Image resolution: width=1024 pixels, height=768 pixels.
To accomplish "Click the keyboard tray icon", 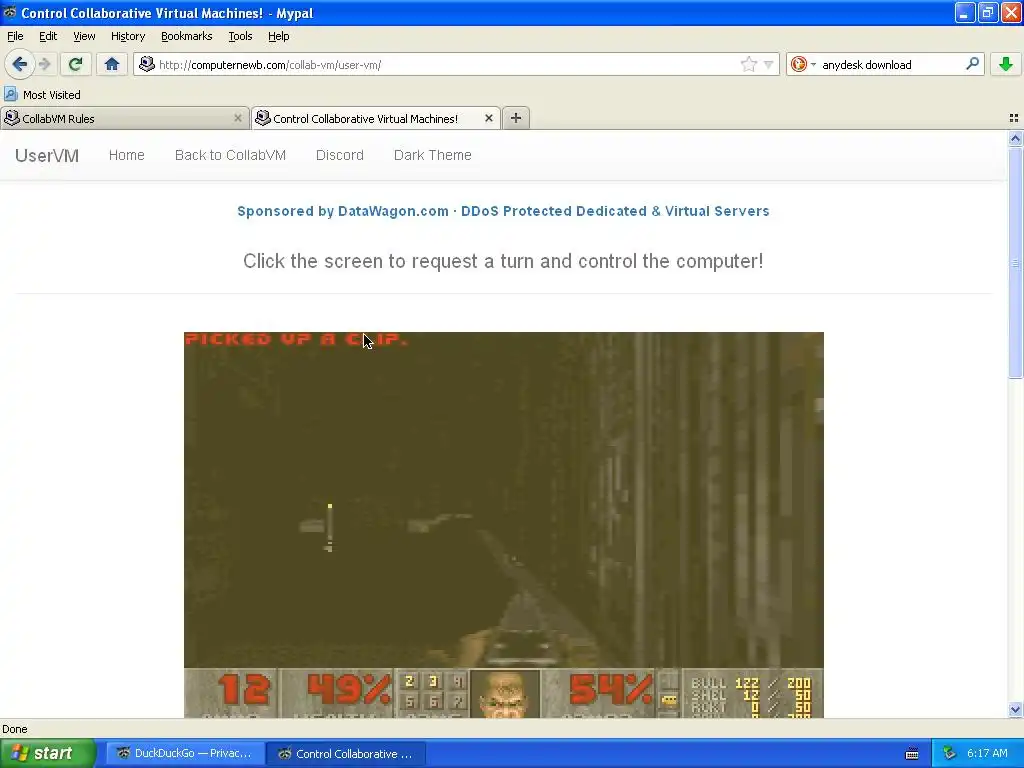I will [x=912, y=754].
